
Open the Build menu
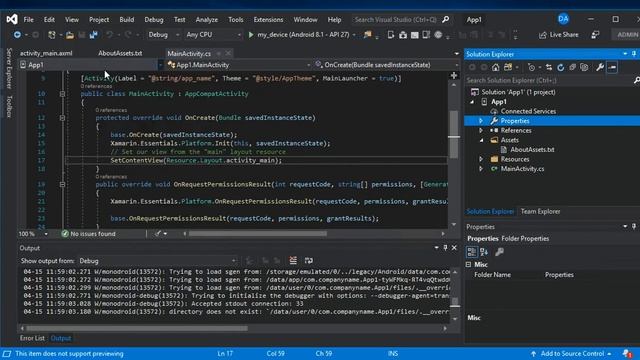tap(127, 20)
